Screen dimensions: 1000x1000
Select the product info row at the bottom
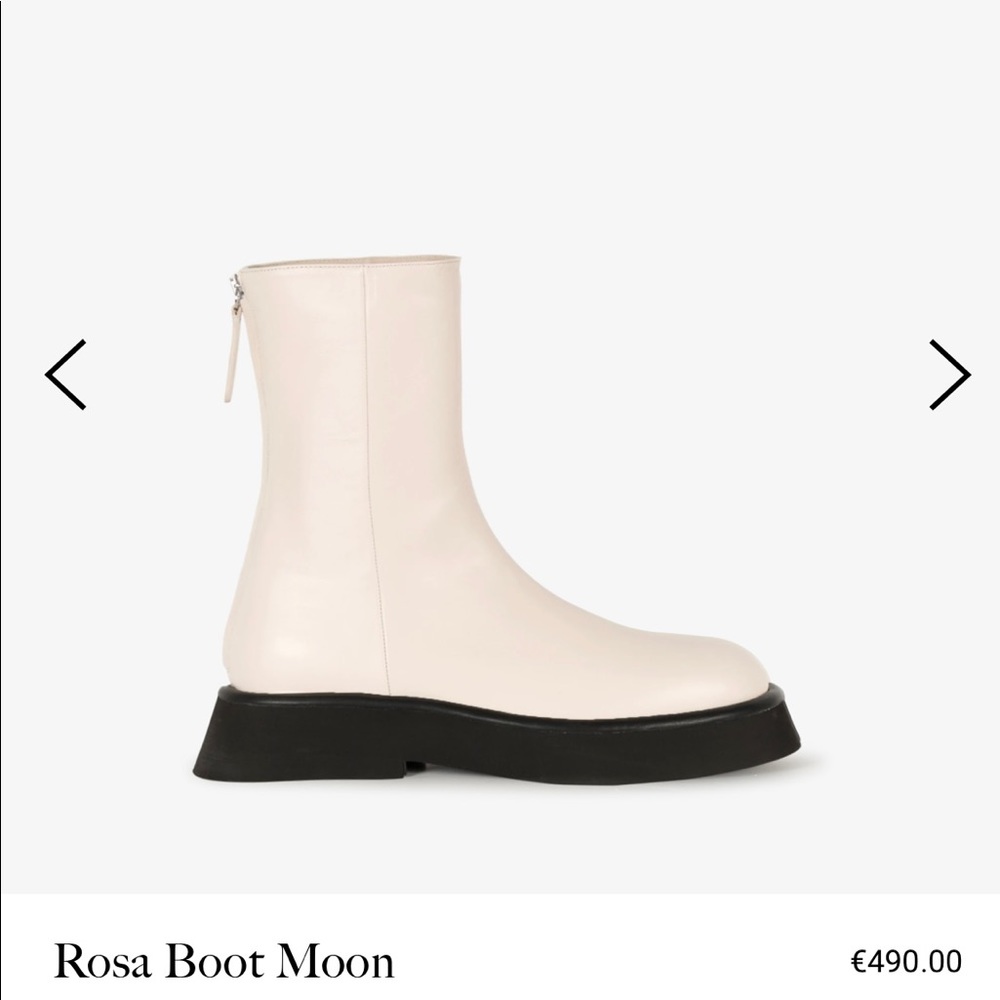[500, 961]
